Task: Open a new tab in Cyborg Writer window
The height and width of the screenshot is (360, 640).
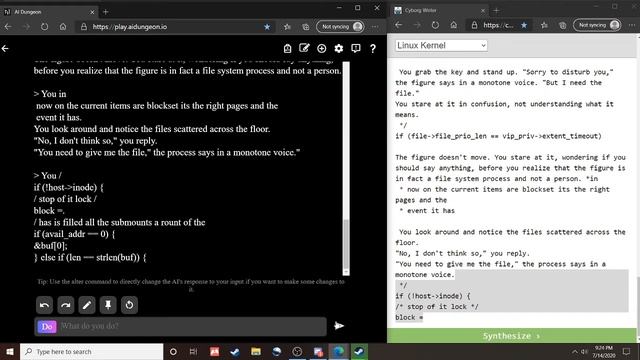Action: pyautogui.click(x=496, y=11)
